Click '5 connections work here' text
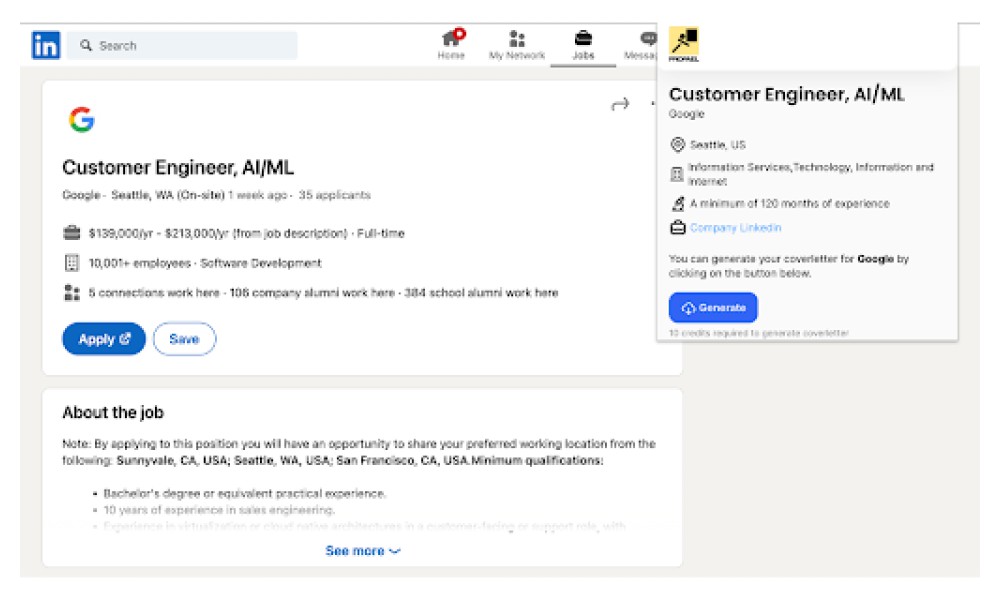Screen dimensions: 1000x600 [x=154, y=293]
